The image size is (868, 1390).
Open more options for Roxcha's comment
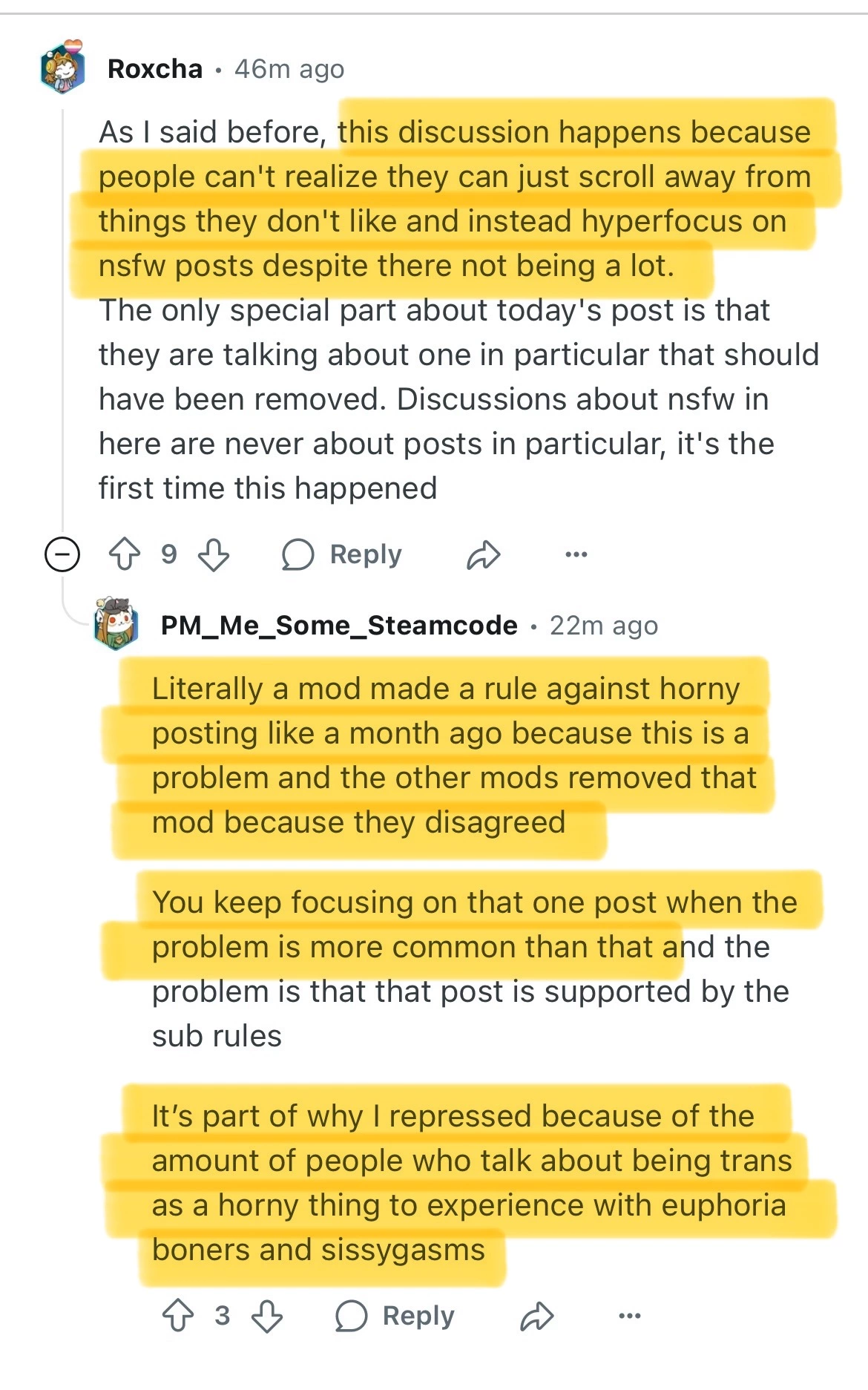(x=576, y=554)
